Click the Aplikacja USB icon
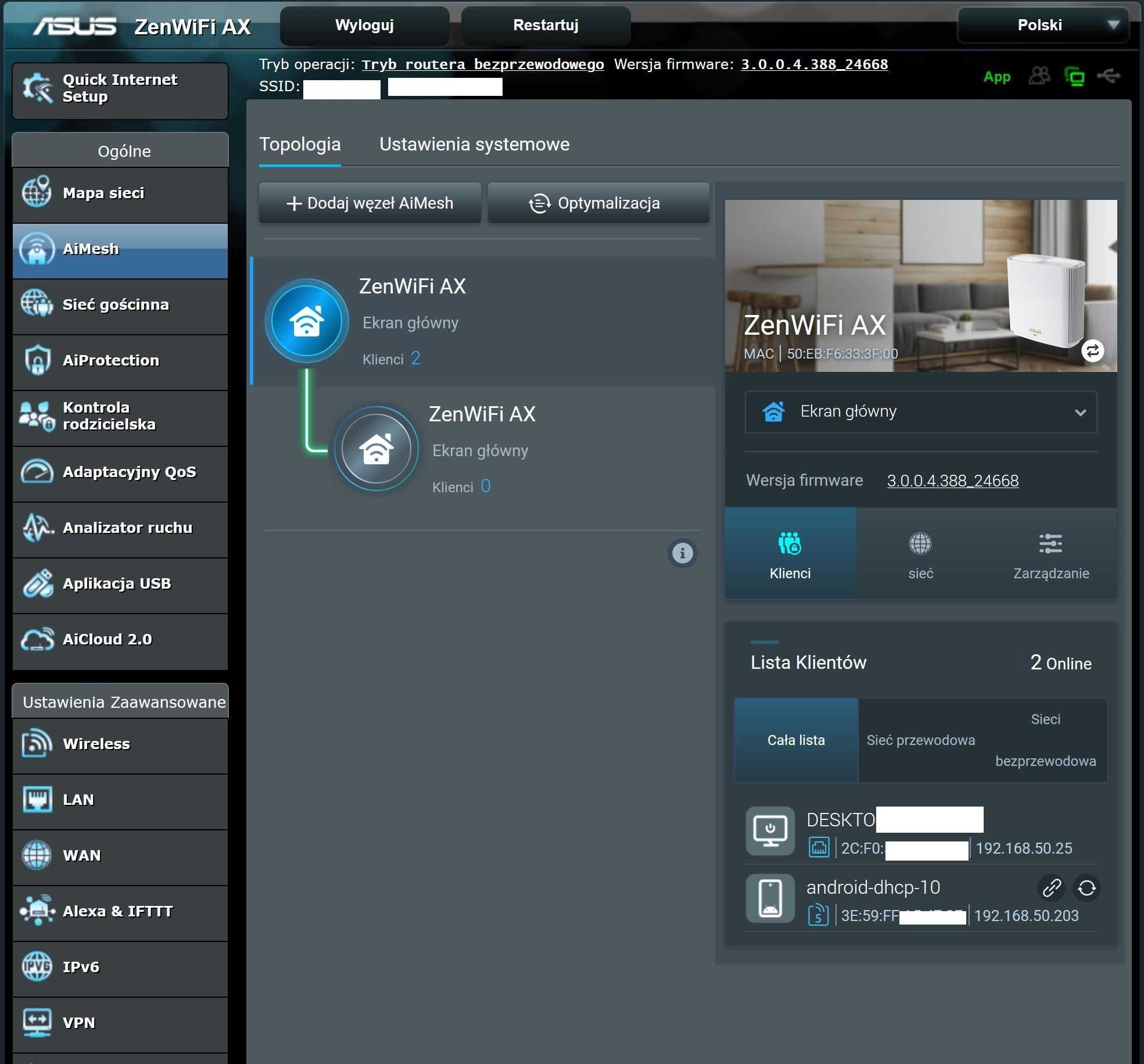Viewport: 1144px width, 1064px height. coord(38,583)
